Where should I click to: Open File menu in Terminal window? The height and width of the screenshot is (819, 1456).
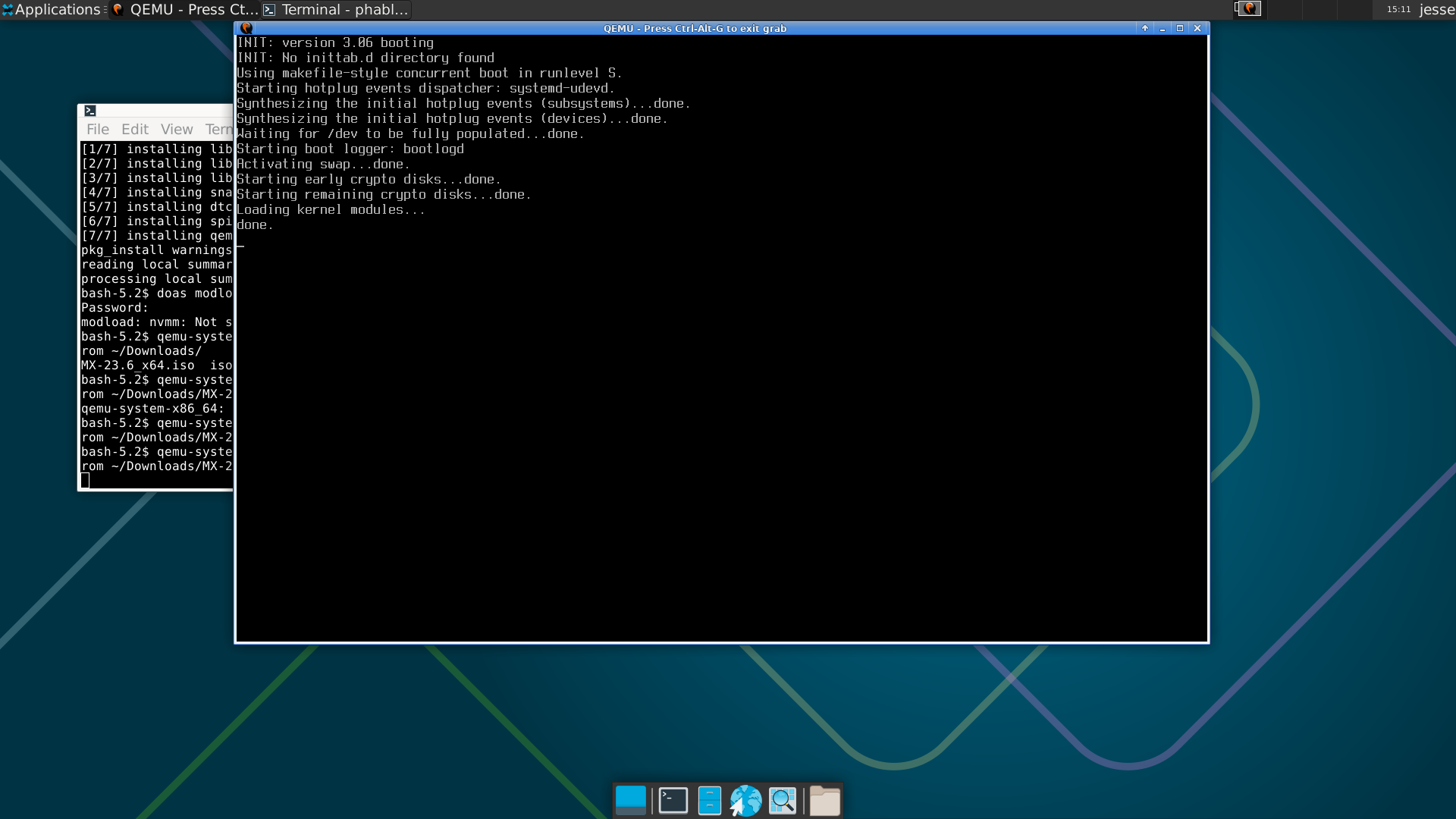point(98,129)
